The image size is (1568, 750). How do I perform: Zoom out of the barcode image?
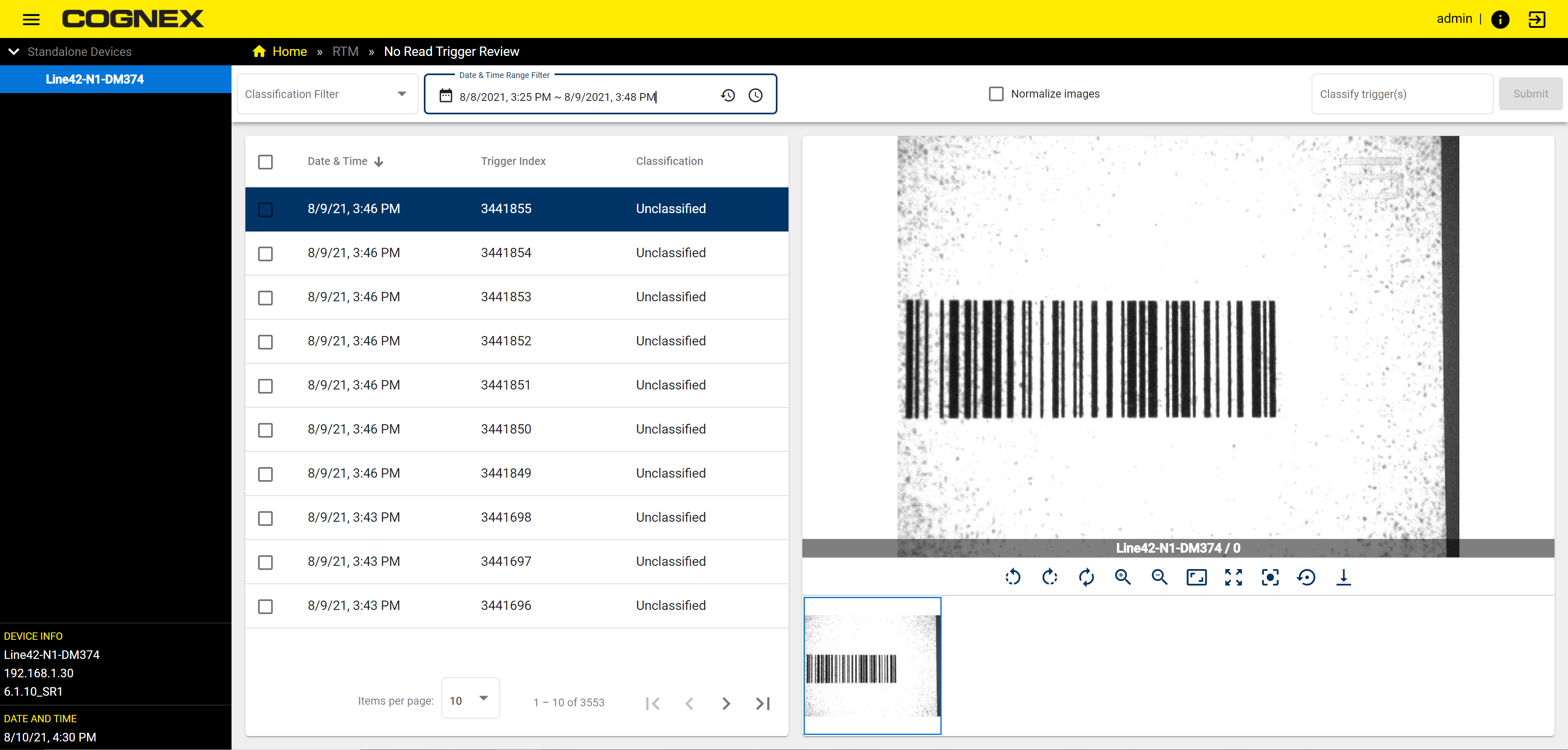point(1160,576)
